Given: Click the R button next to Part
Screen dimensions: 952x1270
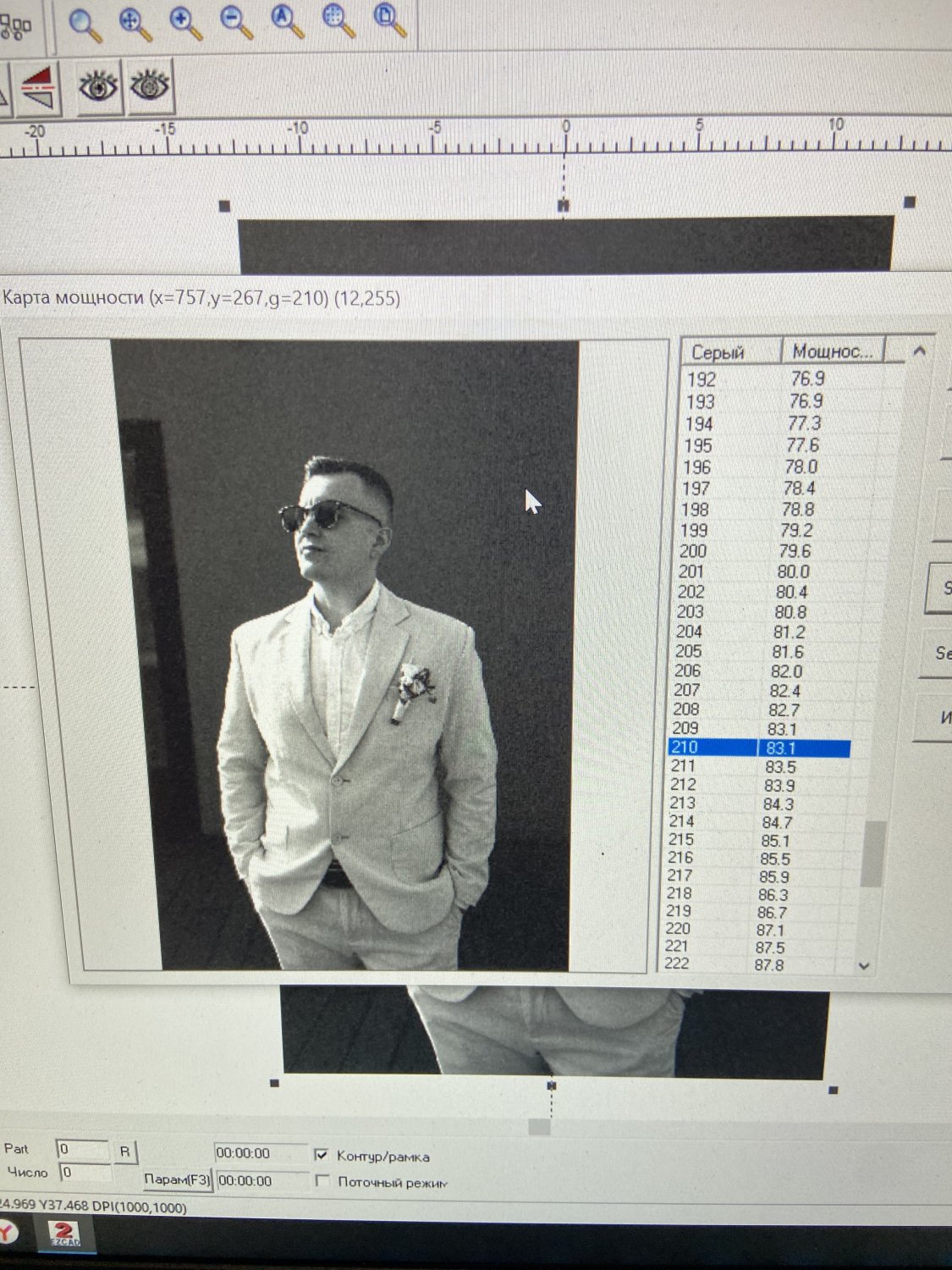Looking at the screenshot, I should pos(124,1151).
